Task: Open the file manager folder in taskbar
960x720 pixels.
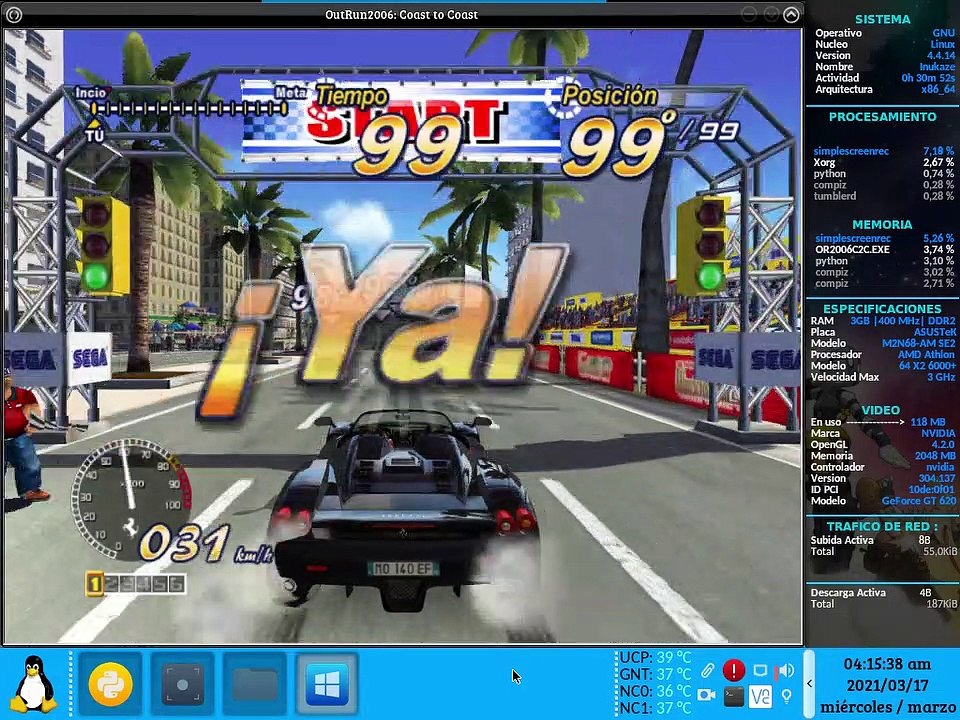Action: (254, 684)
